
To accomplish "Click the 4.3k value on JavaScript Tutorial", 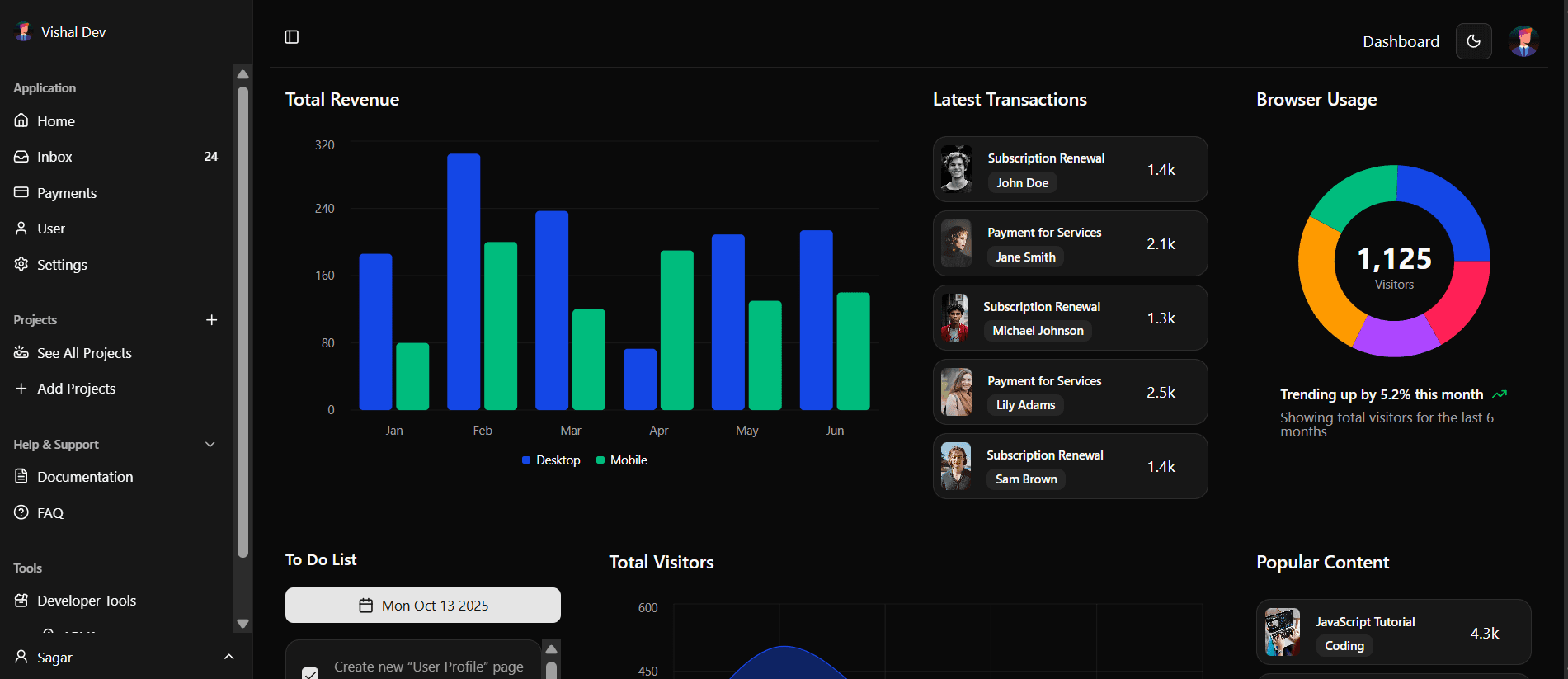I will click(1485, 633).
